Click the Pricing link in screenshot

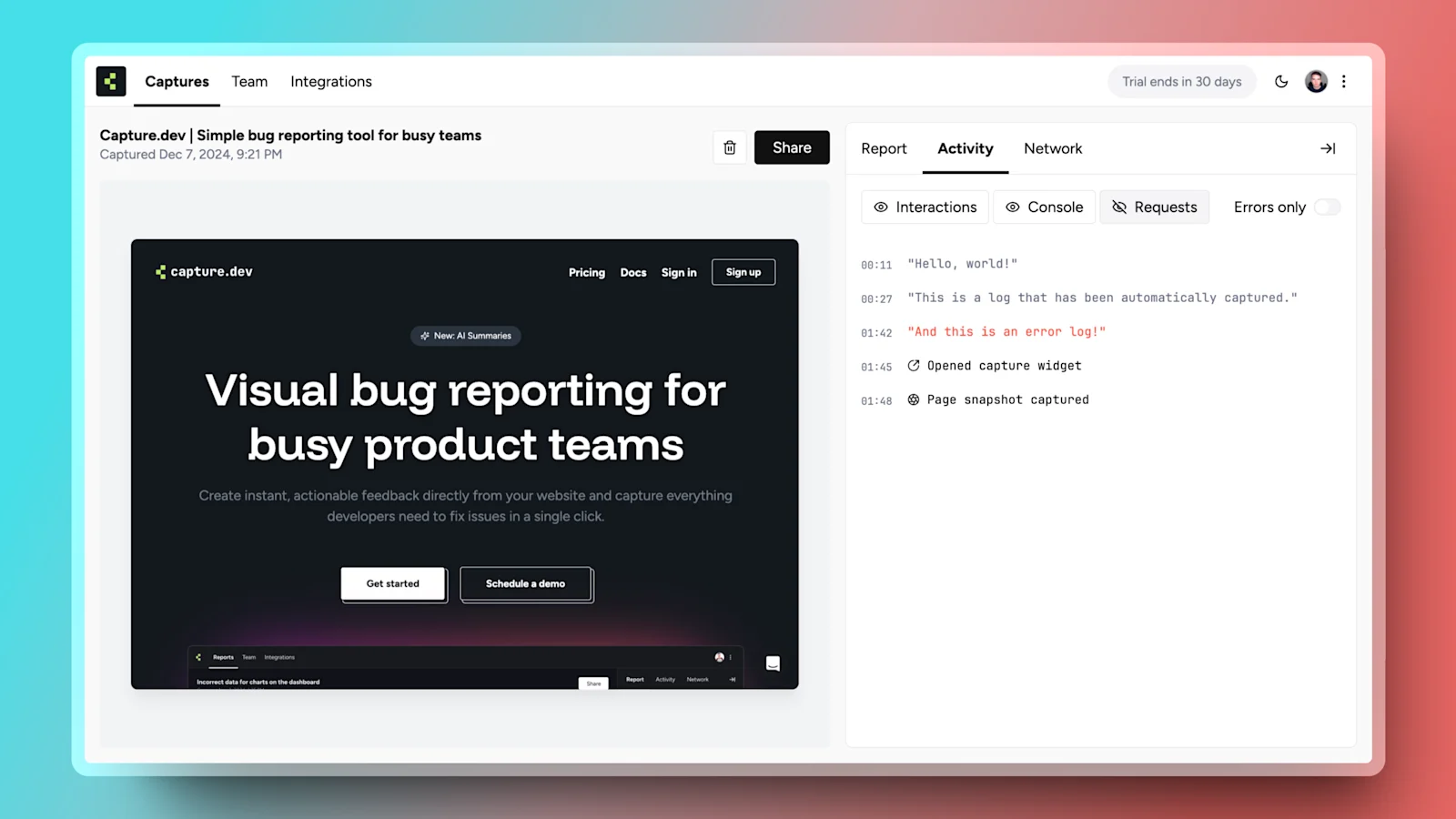587,272
